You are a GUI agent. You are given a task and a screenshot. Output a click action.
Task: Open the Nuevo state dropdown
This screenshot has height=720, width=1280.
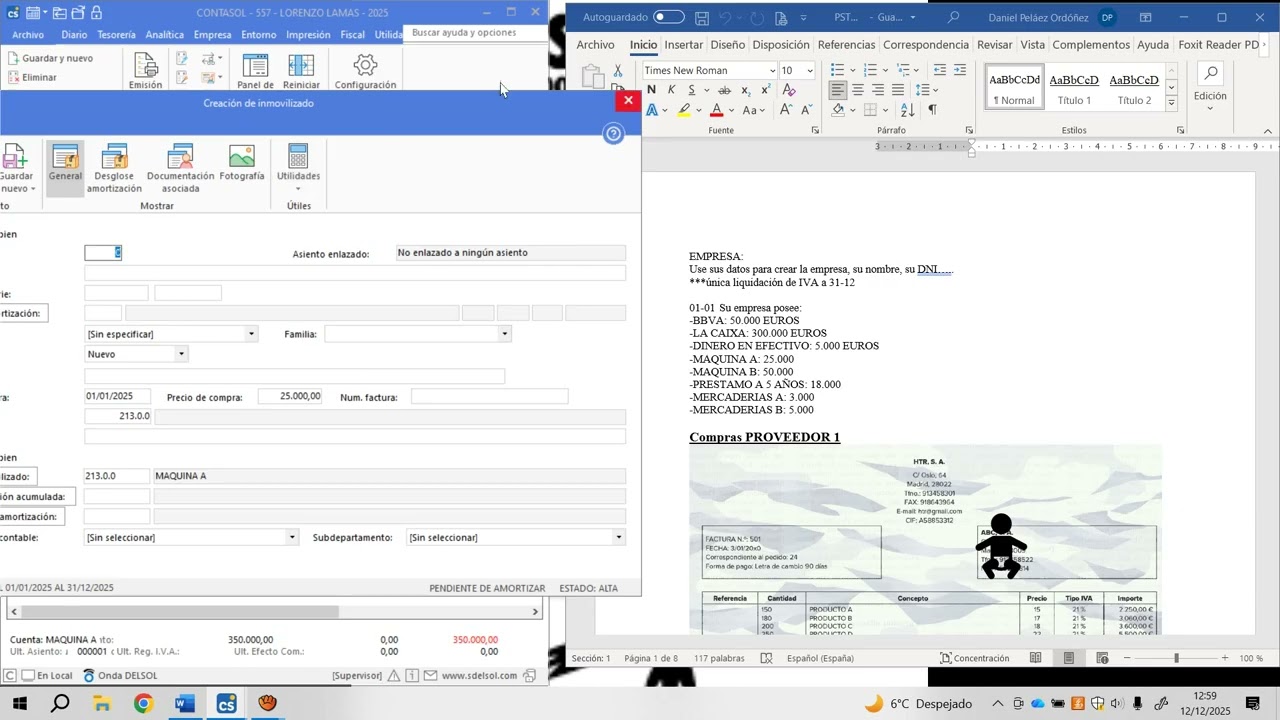(x=181, y=354)
